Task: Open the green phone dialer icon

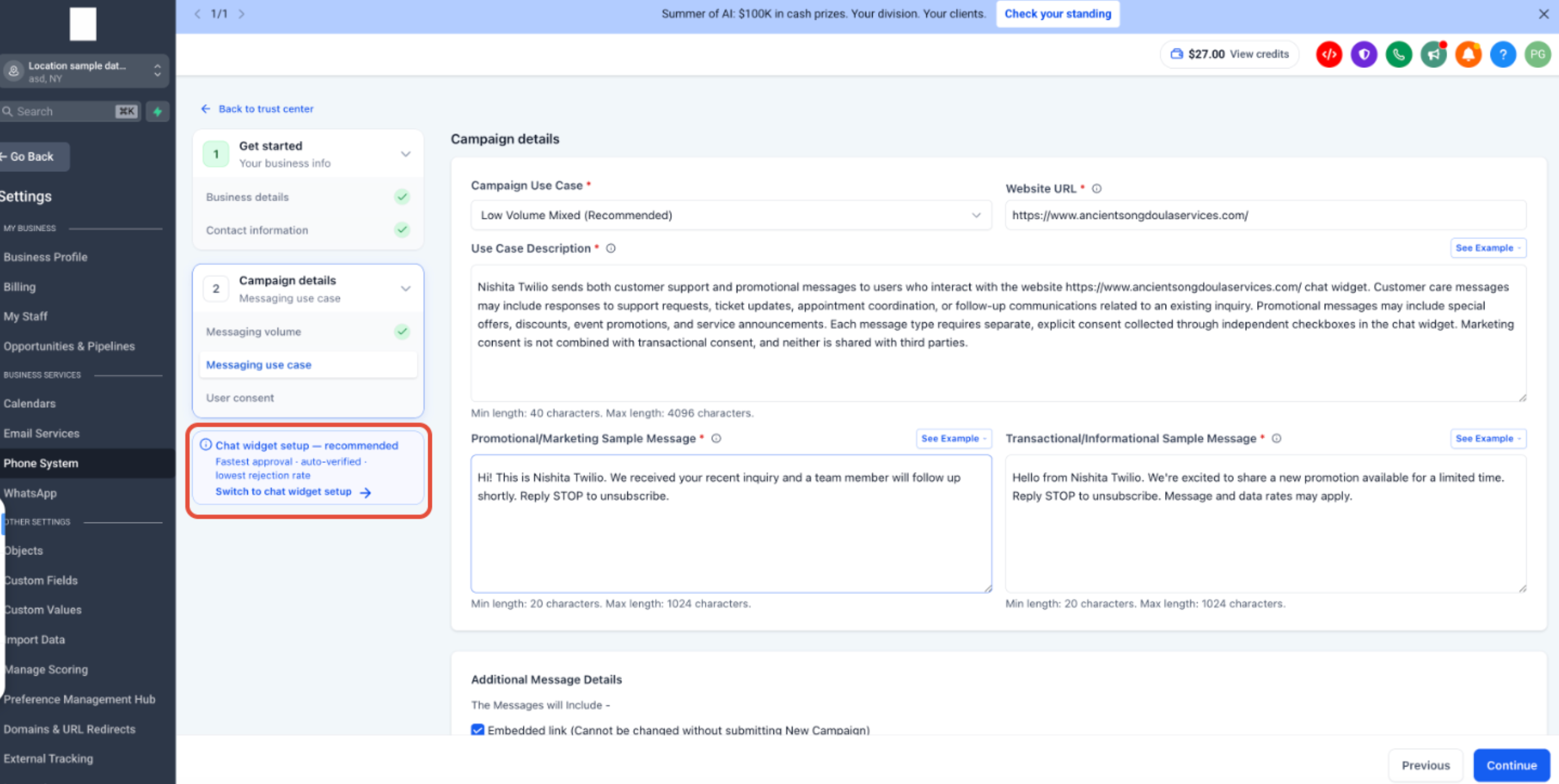Action: pos(1398,55)
